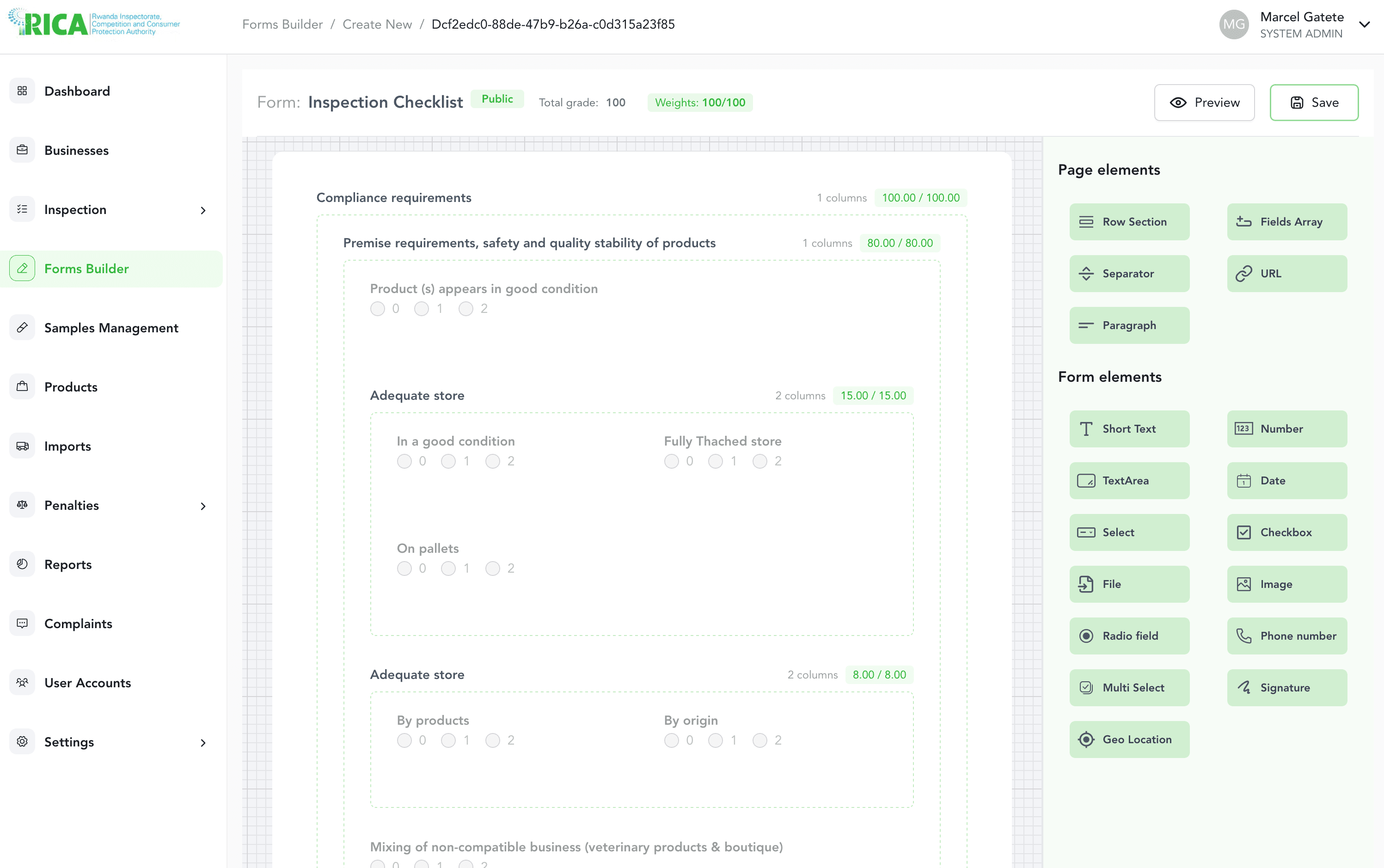
Task: Select radio value 1 under Product appears in good condition
Action: pyautogui.click(x=422, y=308)
